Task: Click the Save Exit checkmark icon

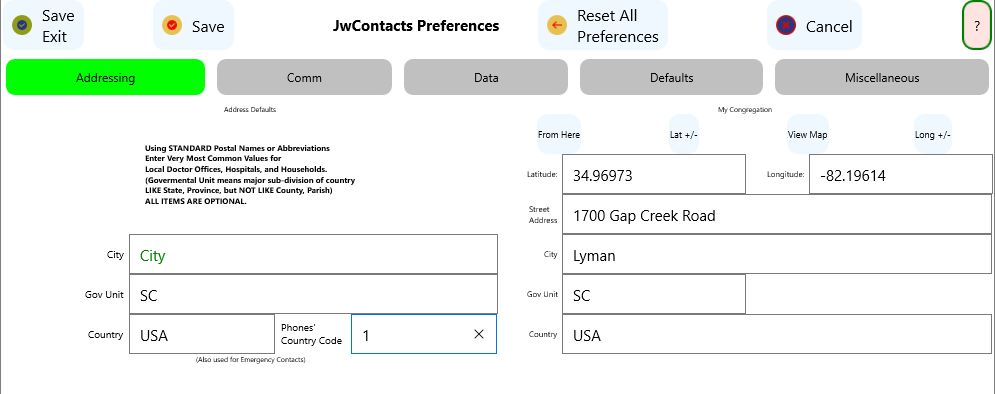Action: coord(22,25)
